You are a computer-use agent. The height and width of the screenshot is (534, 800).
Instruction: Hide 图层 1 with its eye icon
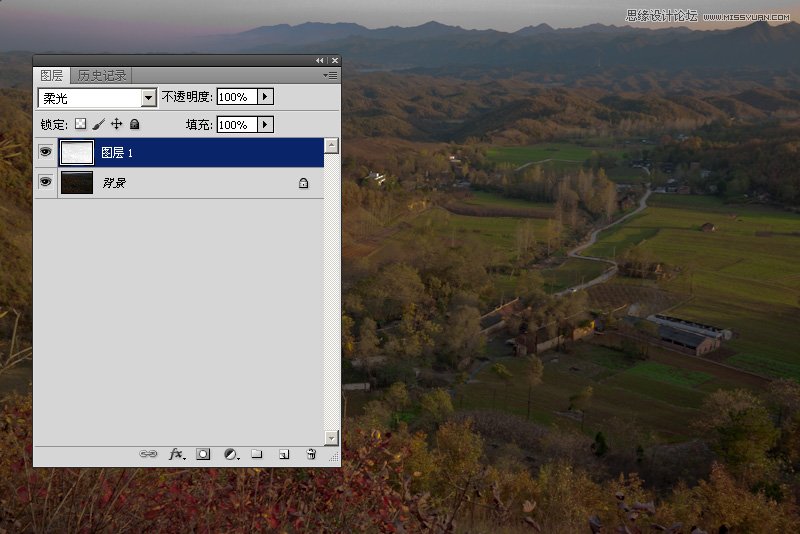point(45,152)
